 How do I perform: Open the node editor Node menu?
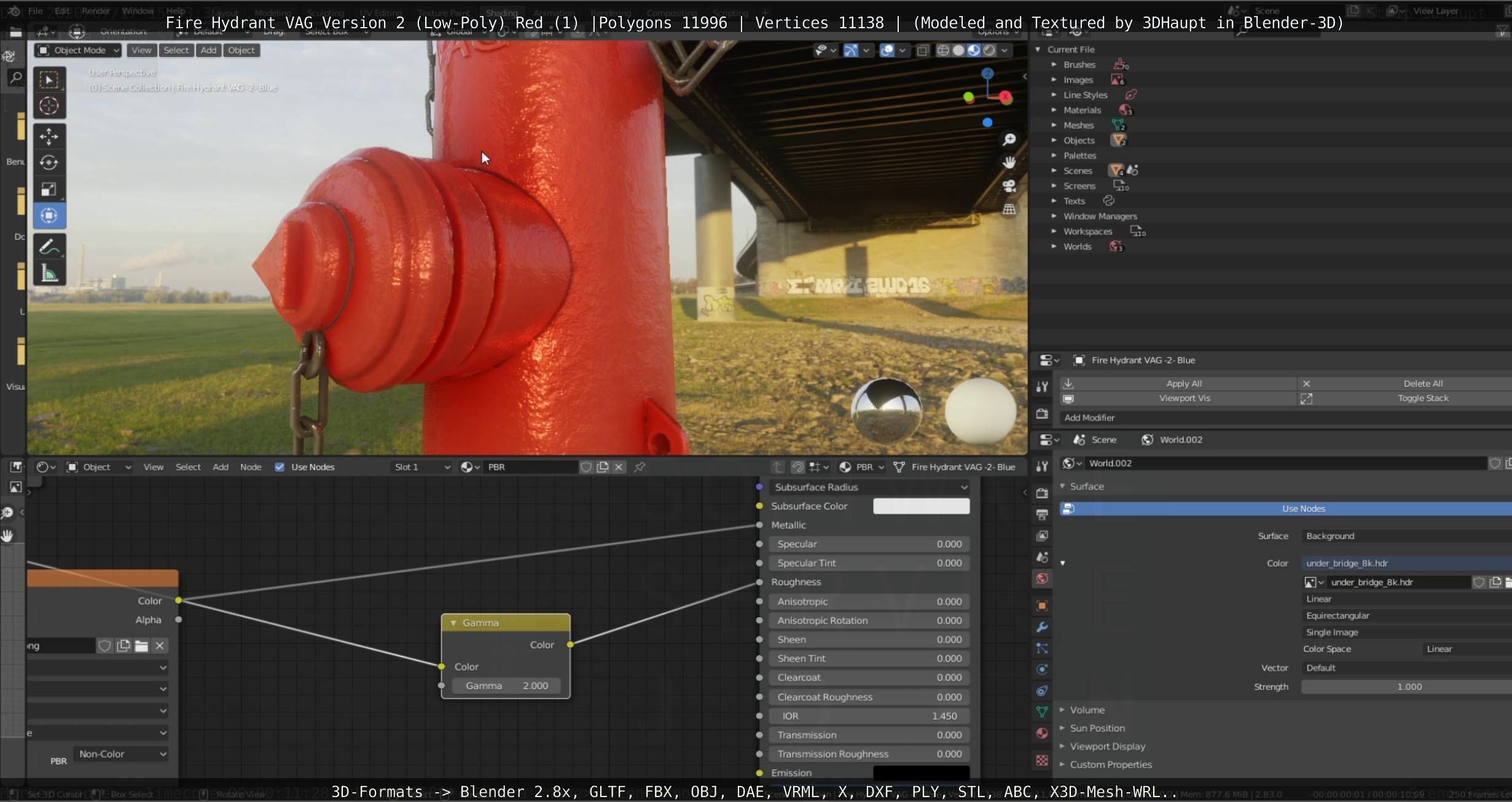coord(251,467)
